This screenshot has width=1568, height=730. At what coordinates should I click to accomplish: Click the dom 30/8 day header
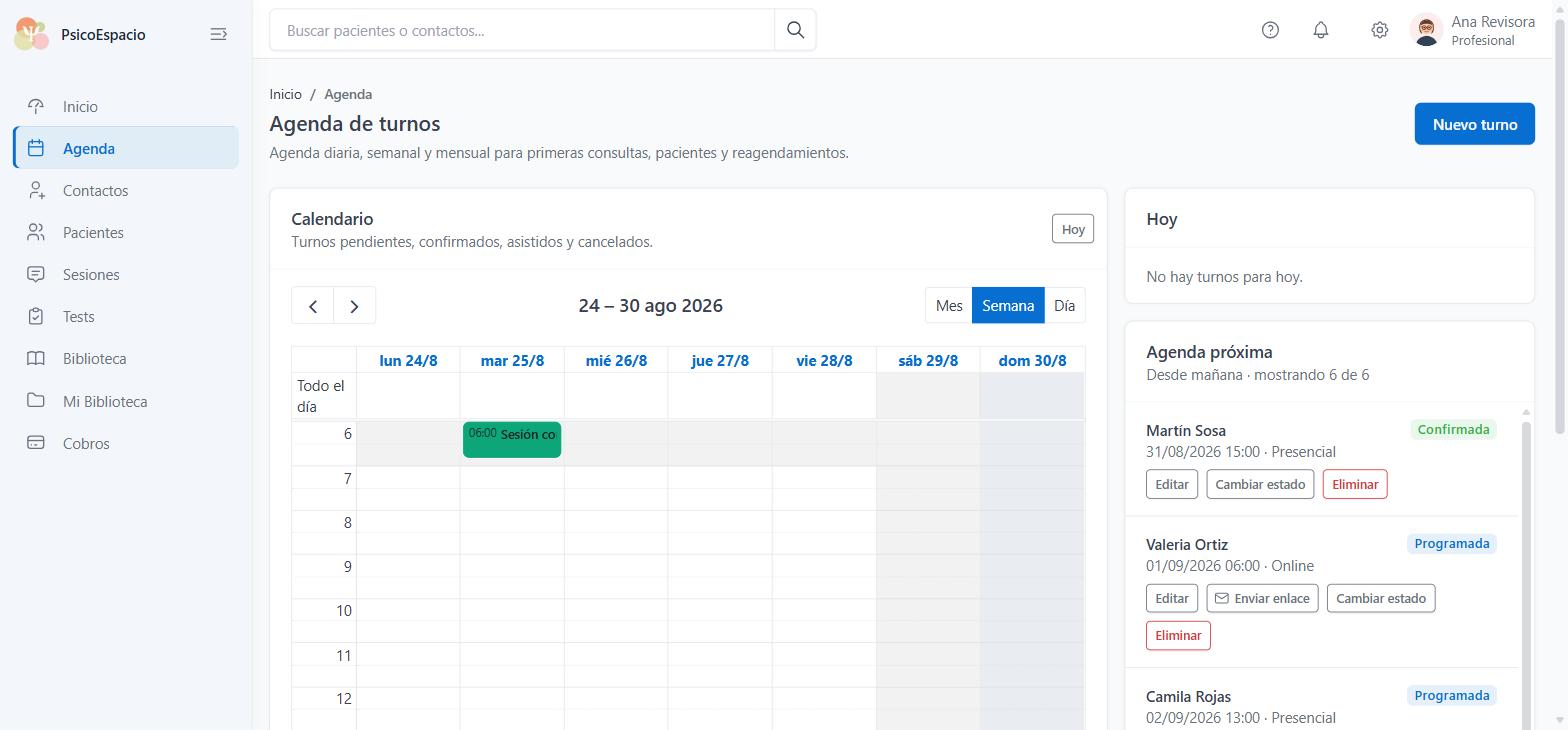[x=1032, y=360]
